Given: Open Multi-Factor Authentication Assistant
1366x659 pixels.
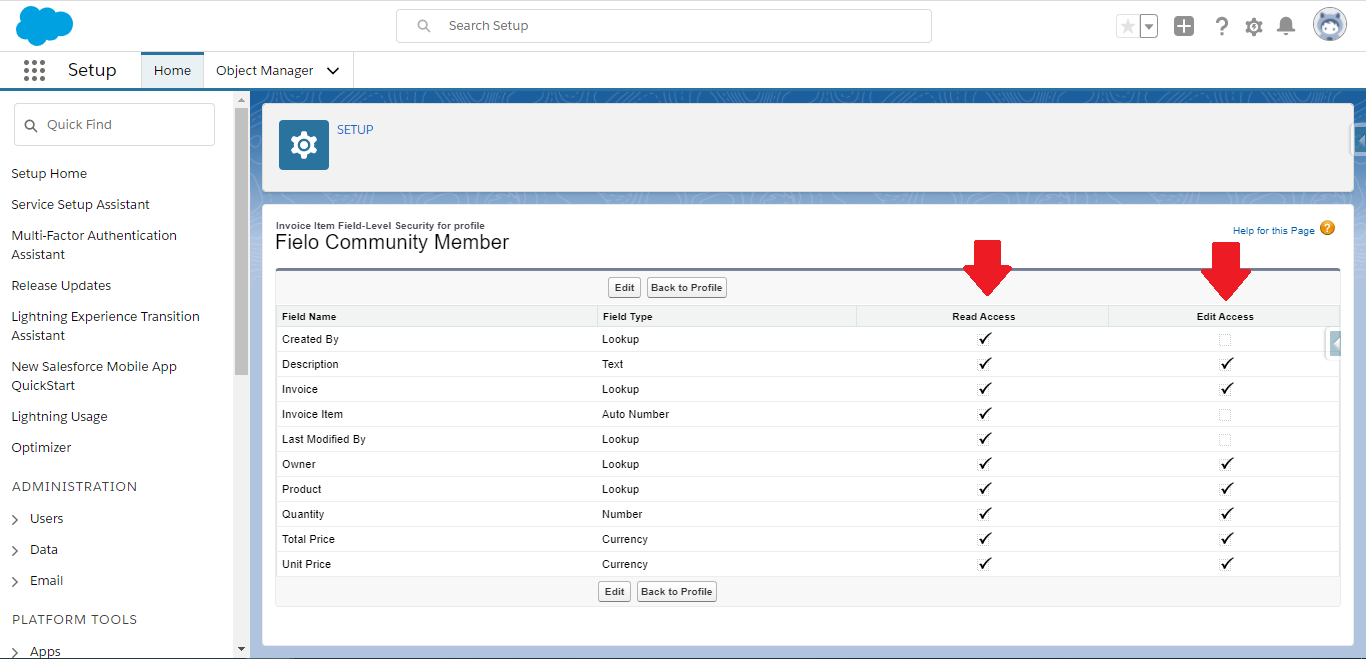Looking at the screenshot, I should tap(94, 245).
